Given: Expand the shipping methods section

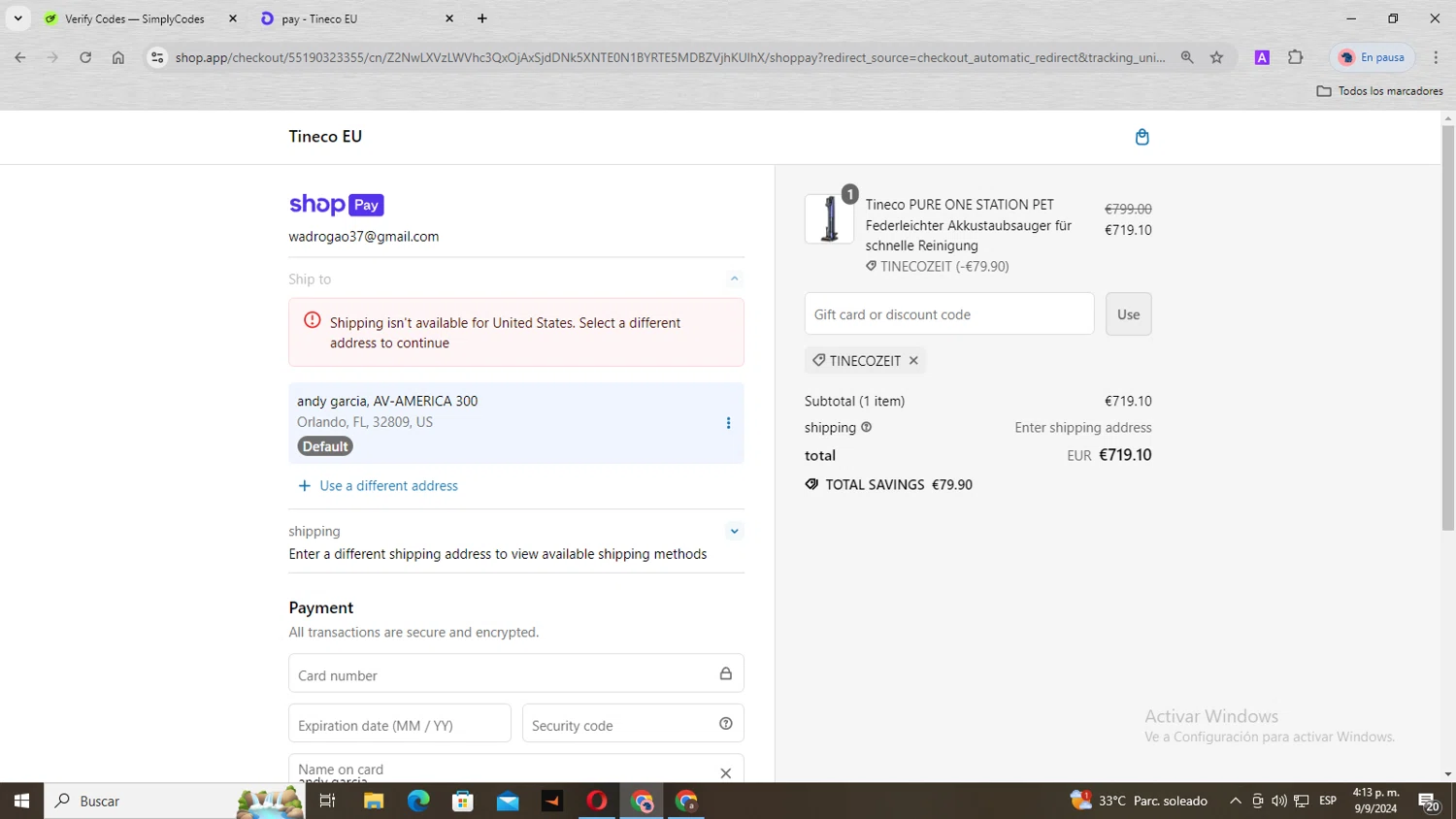Looking at the screenshot, I should tap(734, 531).
